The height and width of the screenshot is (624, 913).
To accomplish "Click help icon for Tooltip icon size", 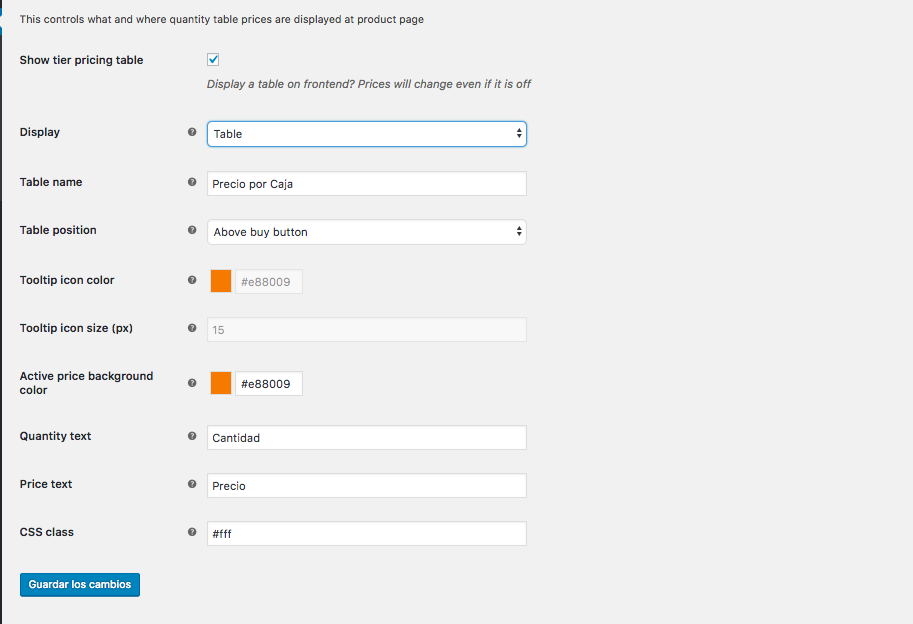I will [x=192, y=328].
